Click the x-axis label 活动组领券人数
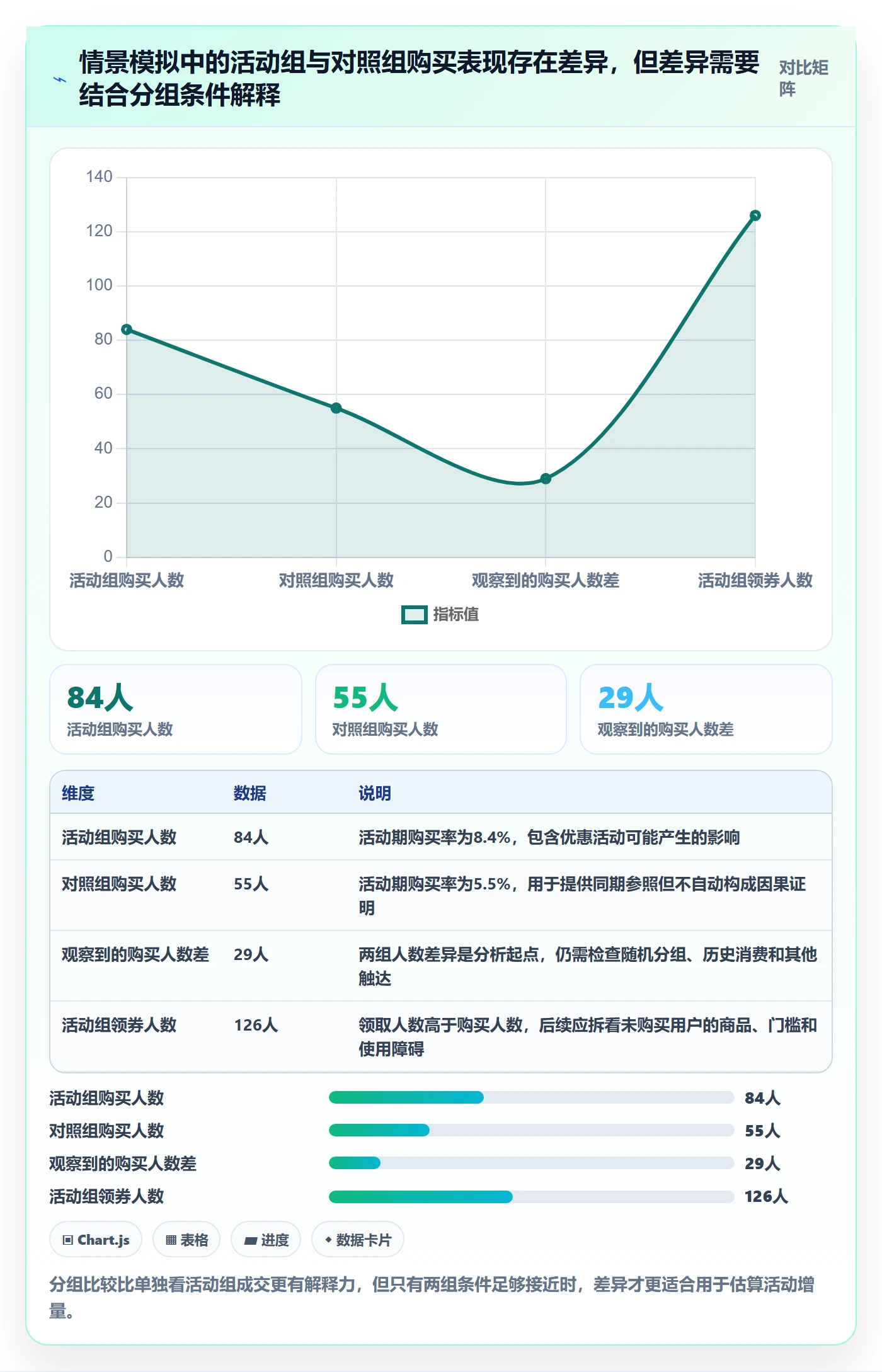Screen dimensions: 882x1372 (755, 580)
